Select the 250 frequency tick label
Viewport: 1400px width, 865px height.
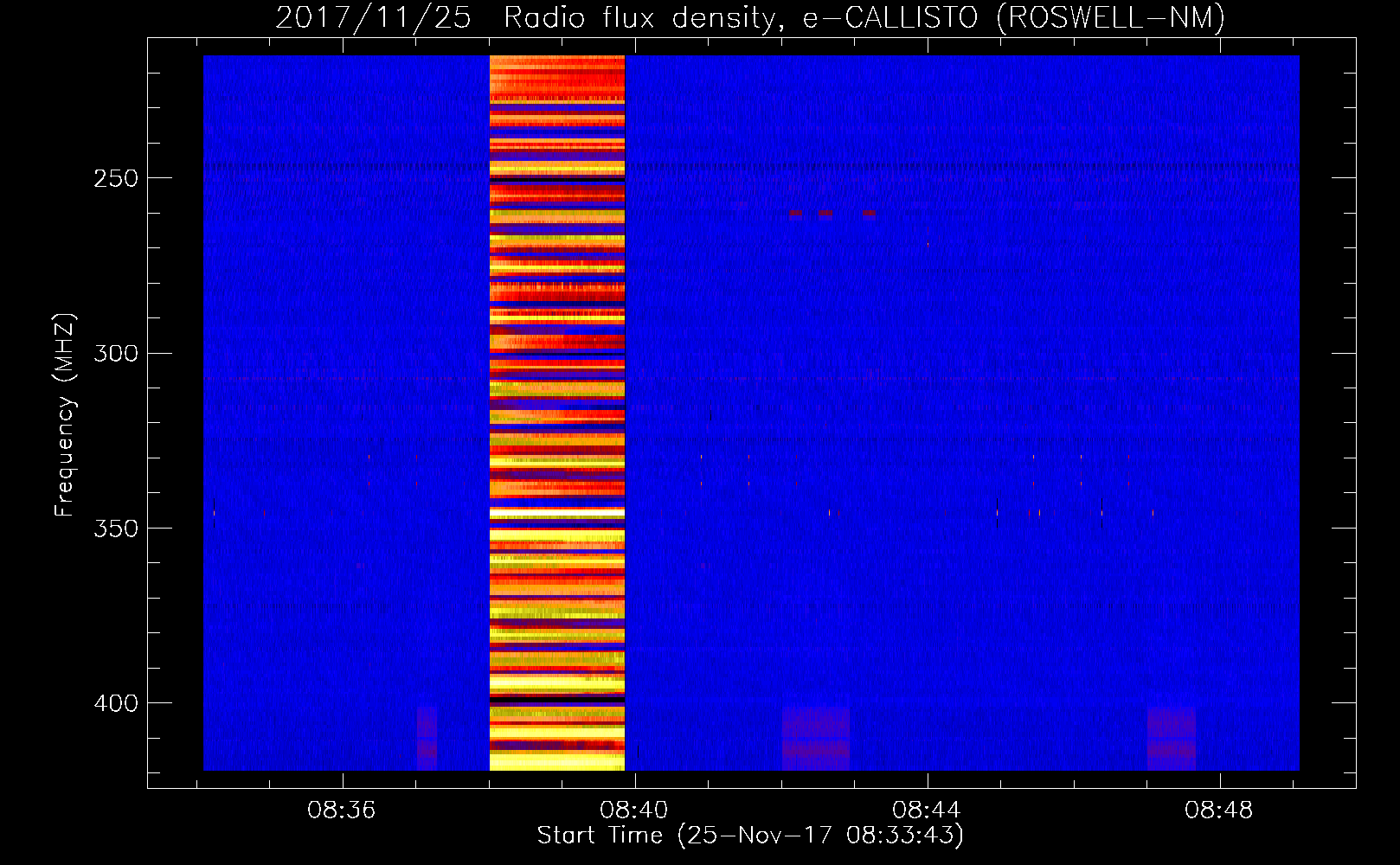116,178
